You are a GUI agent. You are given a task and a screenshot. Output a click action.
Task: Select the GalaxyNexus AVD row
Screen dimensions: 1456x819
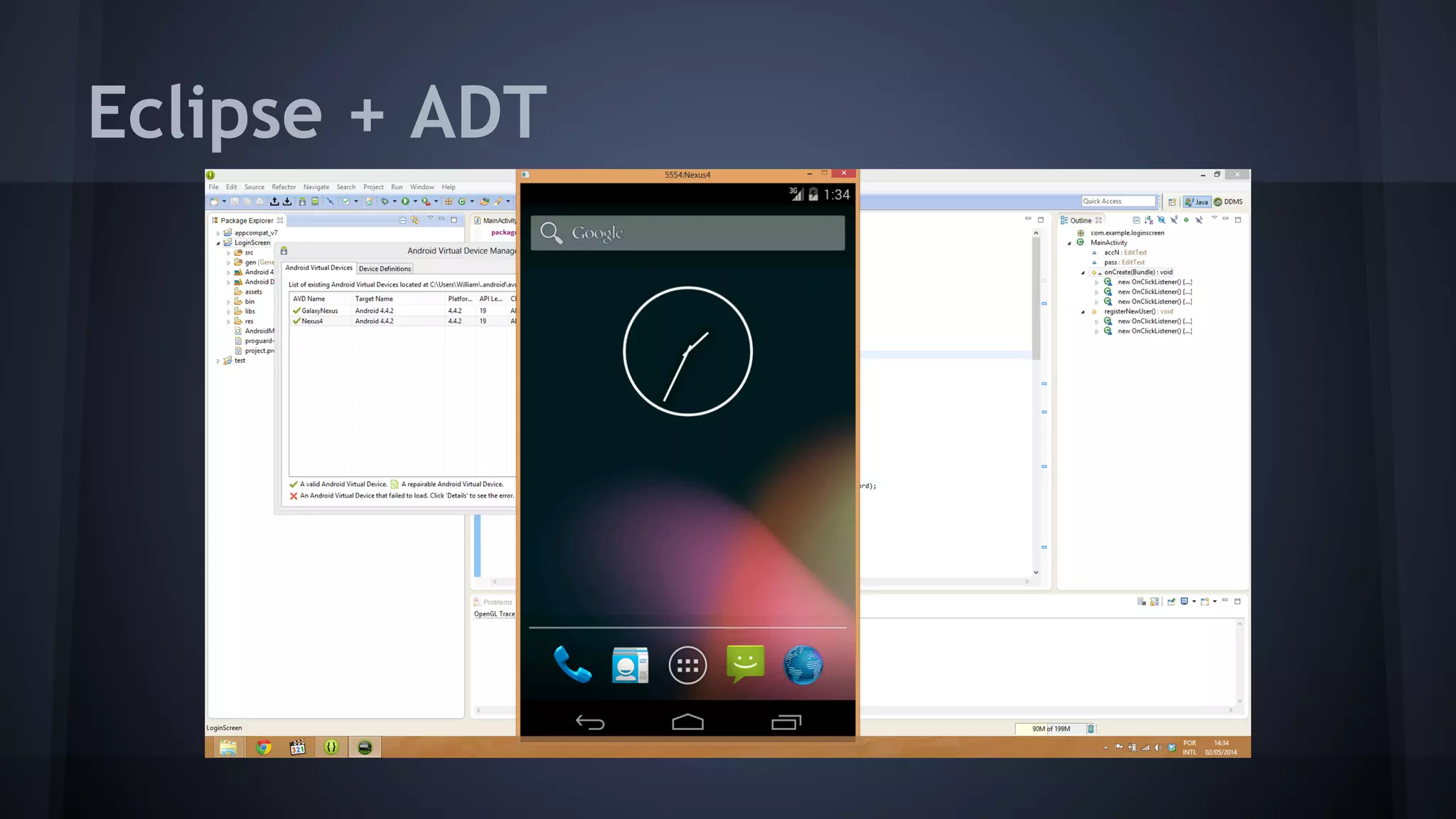click(403, 311)
